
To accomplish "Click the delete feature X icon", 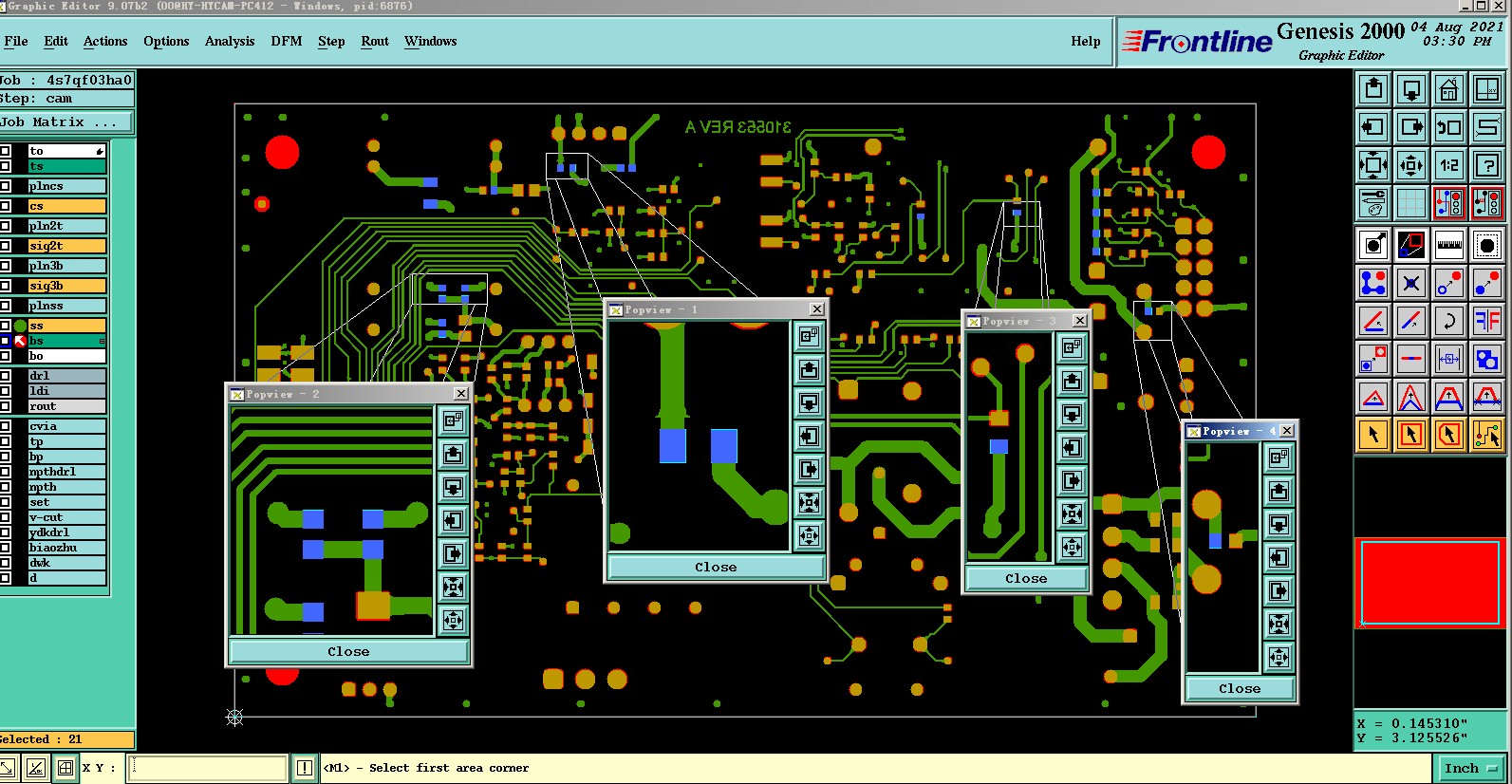I will [x=1411, y=283].
